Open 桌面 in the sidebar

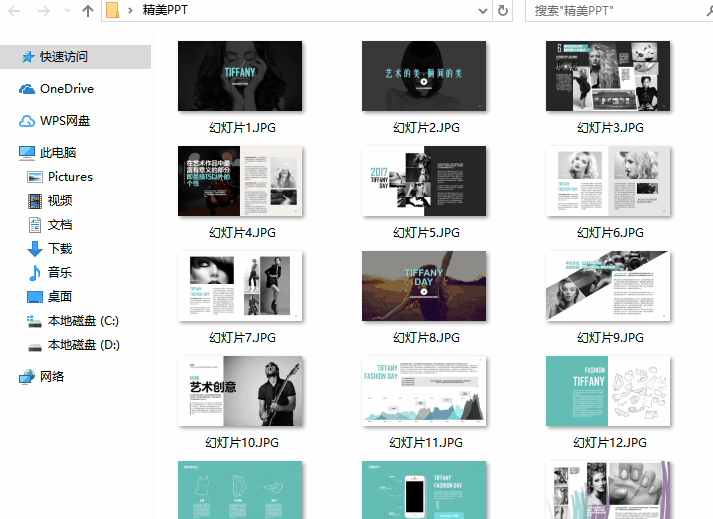[60, 297]
